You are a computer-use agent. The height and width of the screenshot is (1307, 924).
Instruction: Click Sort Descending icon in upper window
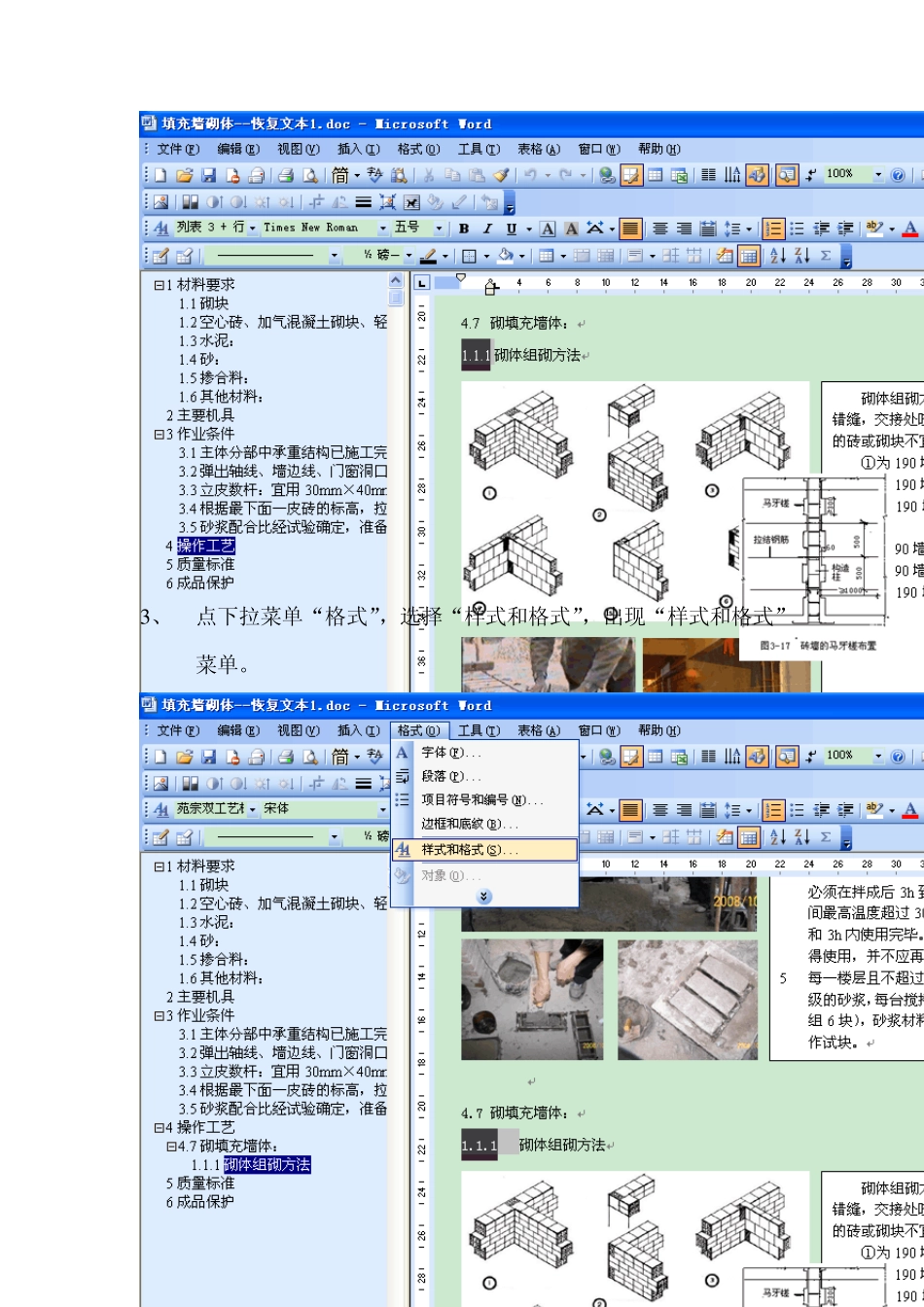(802, 256)
